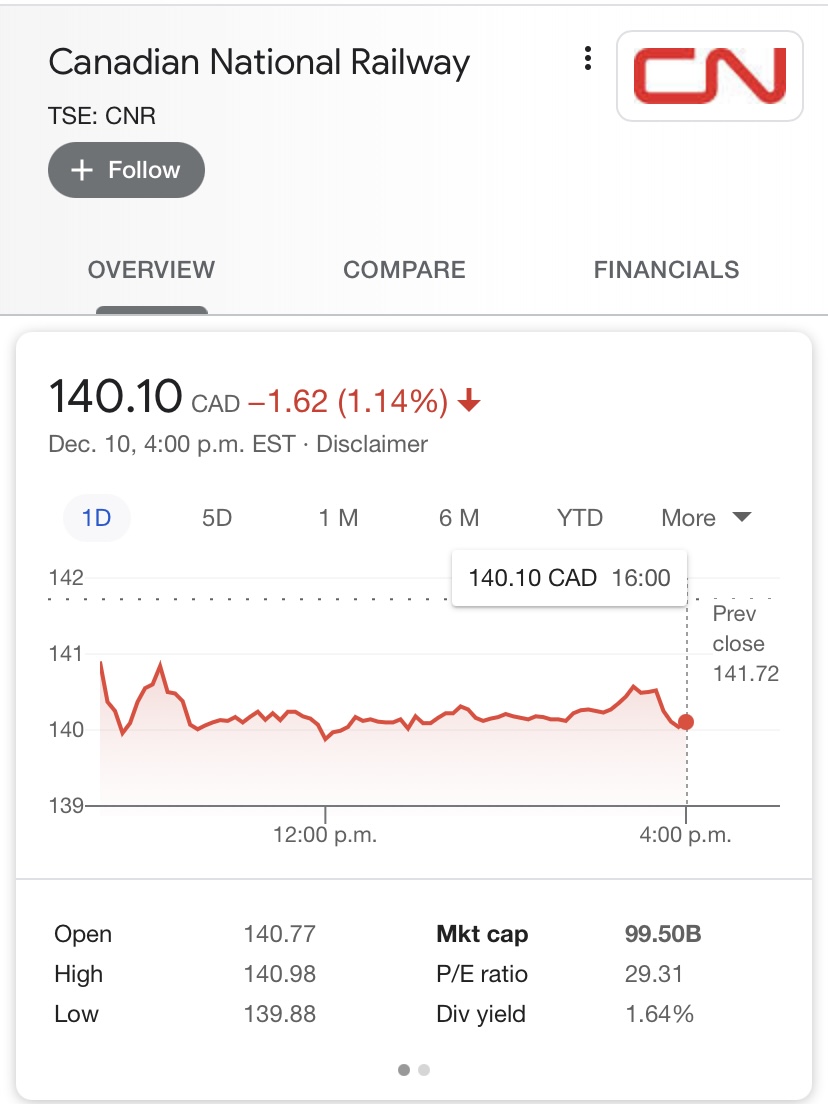Display the YTD chart range
Image resolution: width=828 pixels, height=1104 pixels.
click(x=580, y=518)
